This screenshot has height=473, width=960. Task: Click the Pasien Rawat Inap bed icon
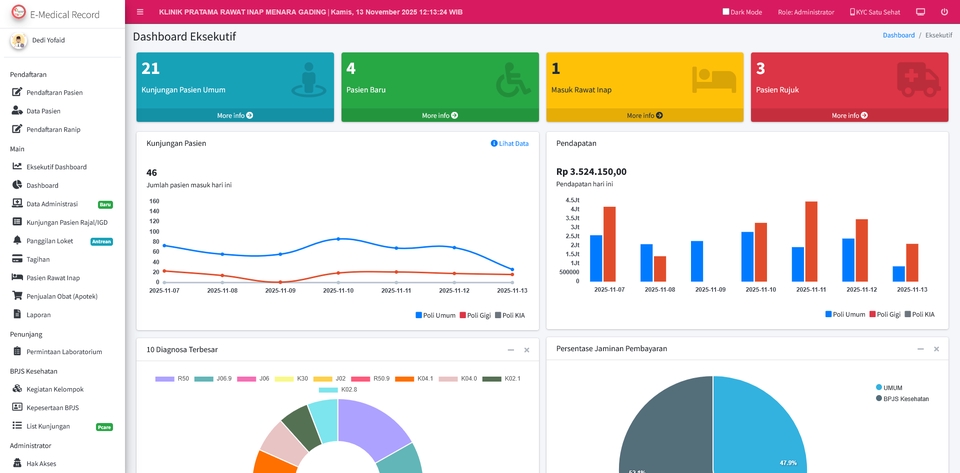tap(17, 278)
